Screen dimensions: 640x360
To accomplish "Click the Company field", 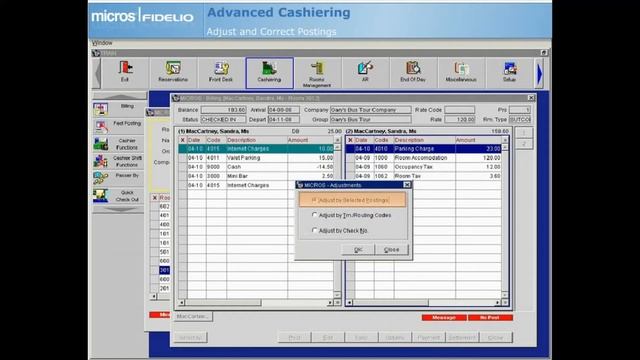I will coord(370,110).
